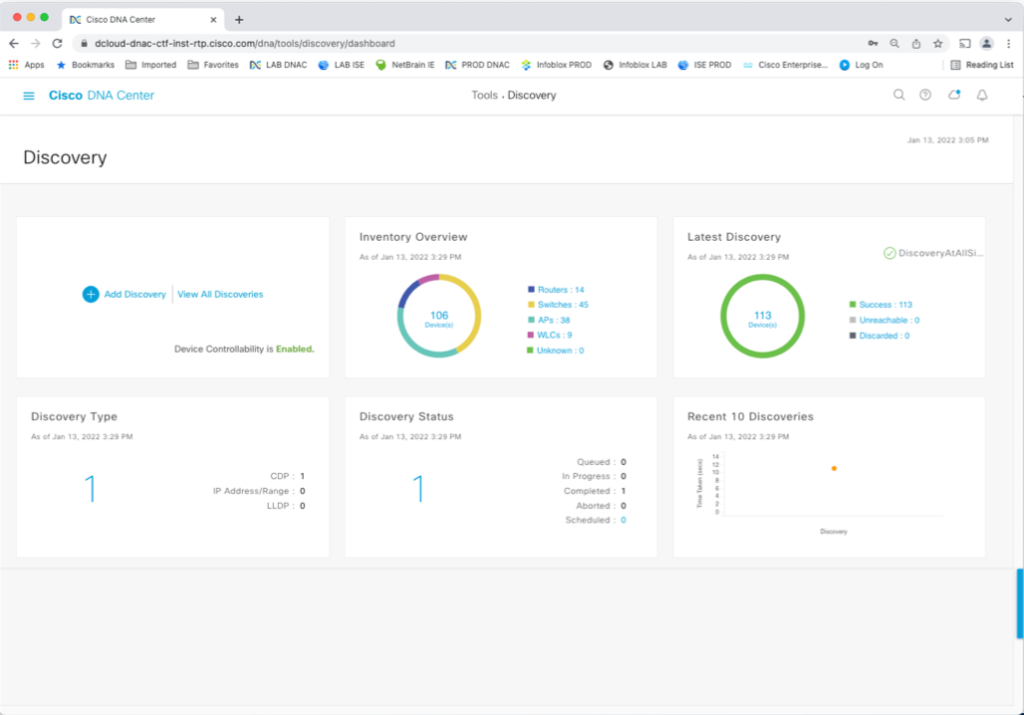This screenshot has height=715, width=1024.
Task: Click the blue plus icon beside Add Discovery
Action: (90, 294)
